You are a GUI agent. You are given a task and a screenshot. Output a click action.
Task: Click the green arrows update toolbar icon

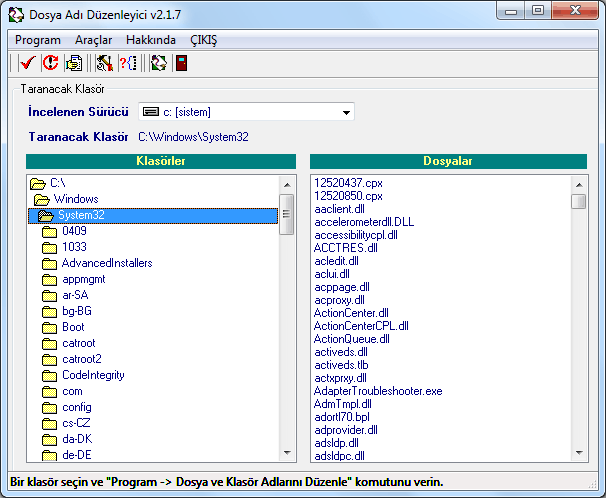click(x=158, y=63)
